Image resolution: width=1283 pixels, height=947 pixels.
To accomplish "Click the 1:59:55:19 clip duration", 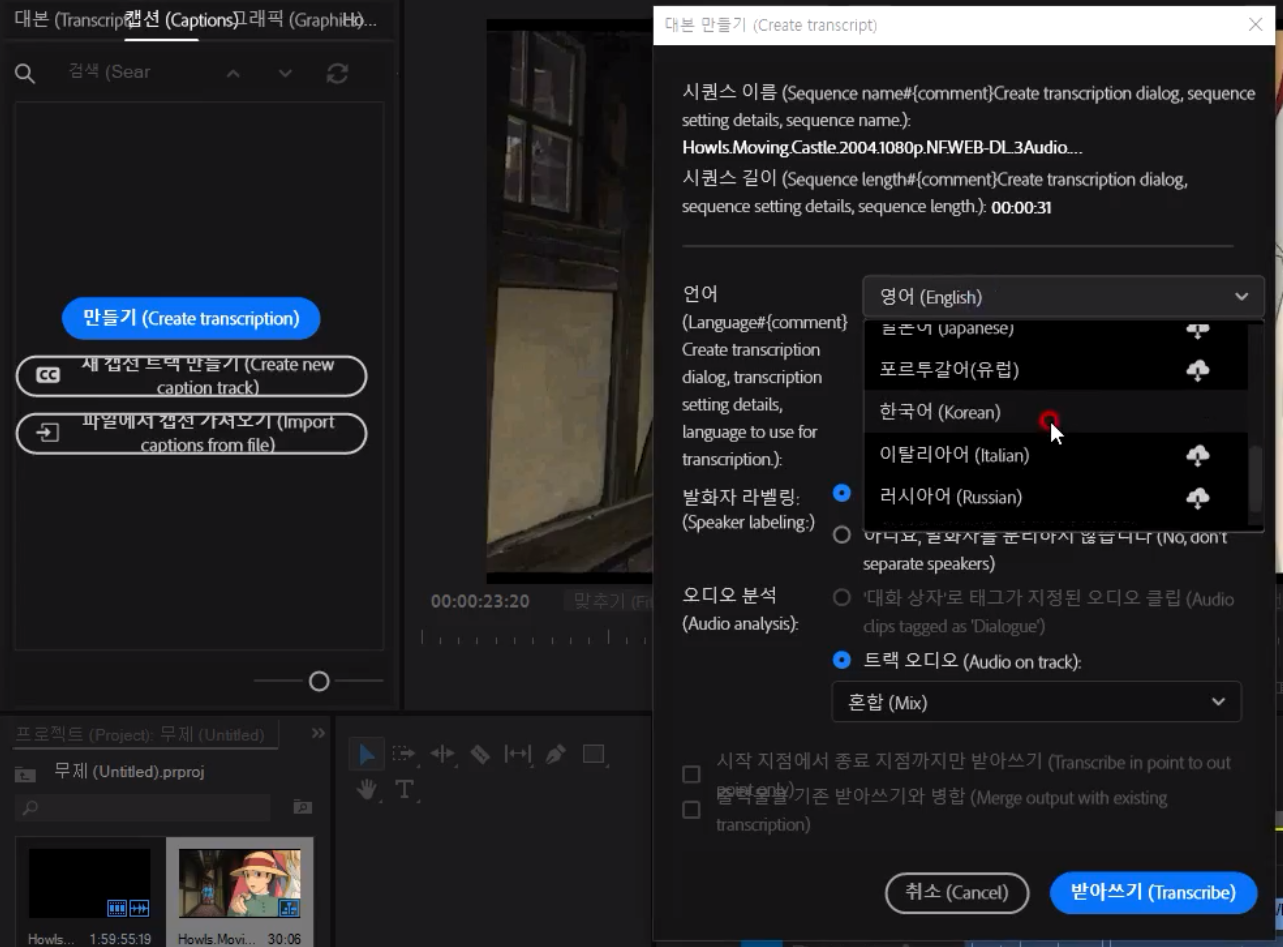I will pos(118,939).
